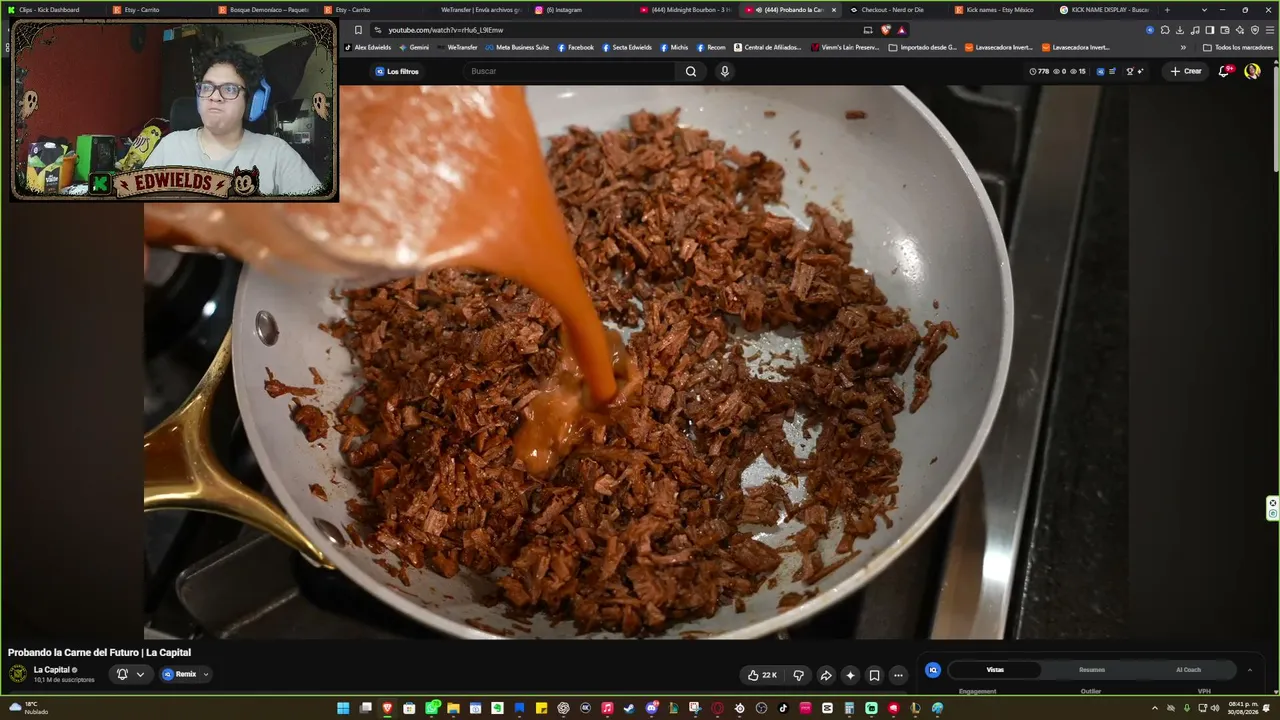Share the video with the arrow icon
1280x720 pixels.
click(826, 675)
